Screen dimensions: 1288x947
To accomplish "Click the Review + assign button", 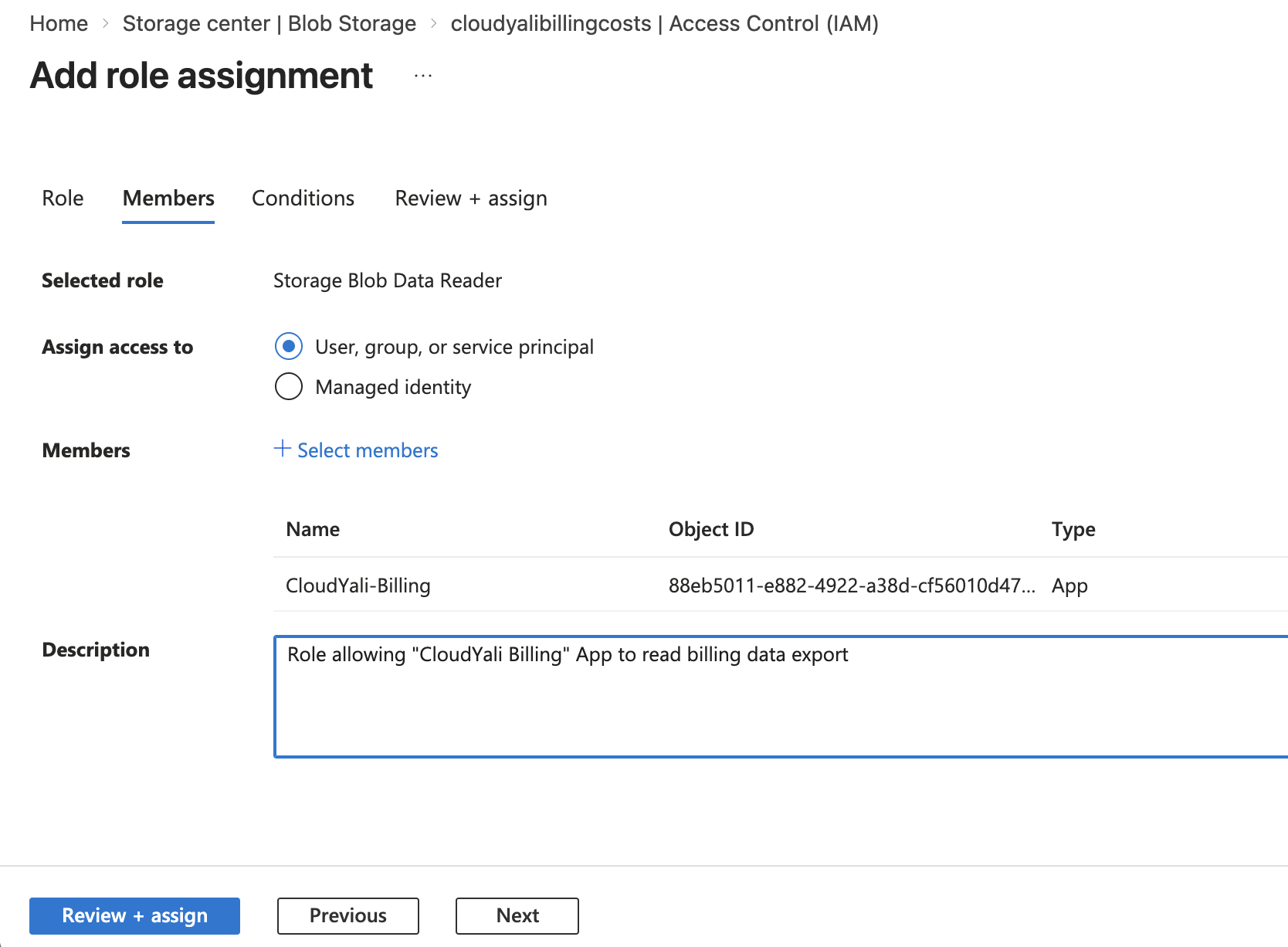I will pyautogui.click(x=134, y=915).
